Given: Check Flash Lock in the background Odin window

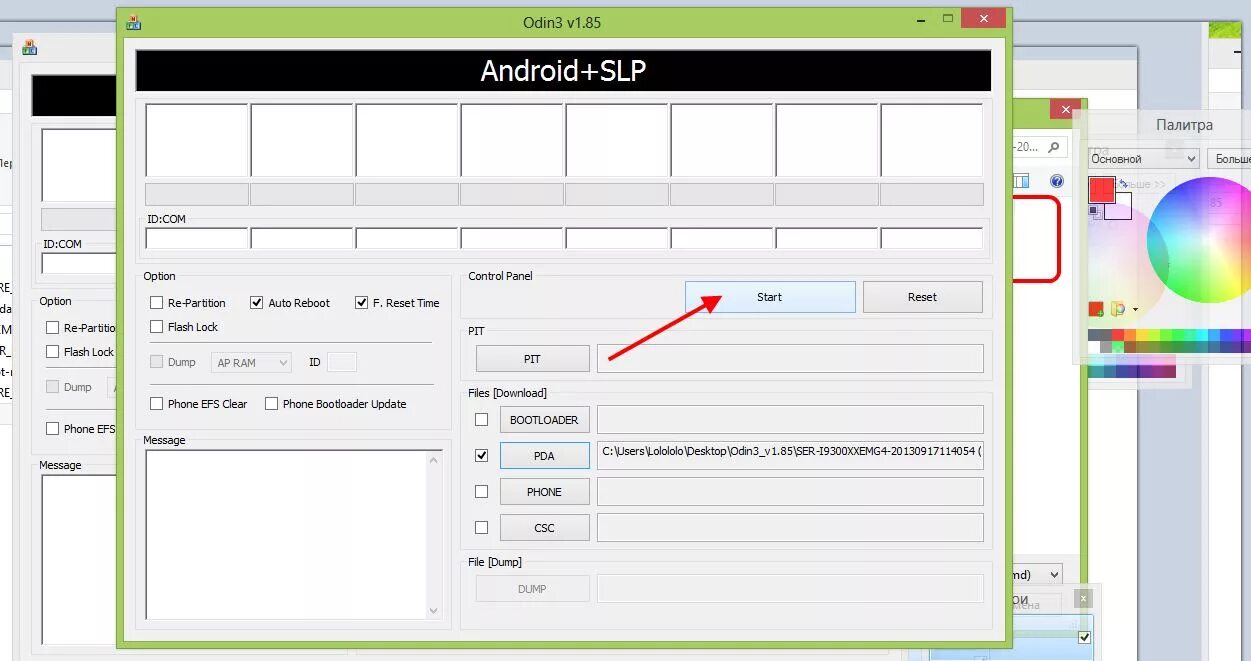Looking at the screenshot, I should (x=53, y=352).
